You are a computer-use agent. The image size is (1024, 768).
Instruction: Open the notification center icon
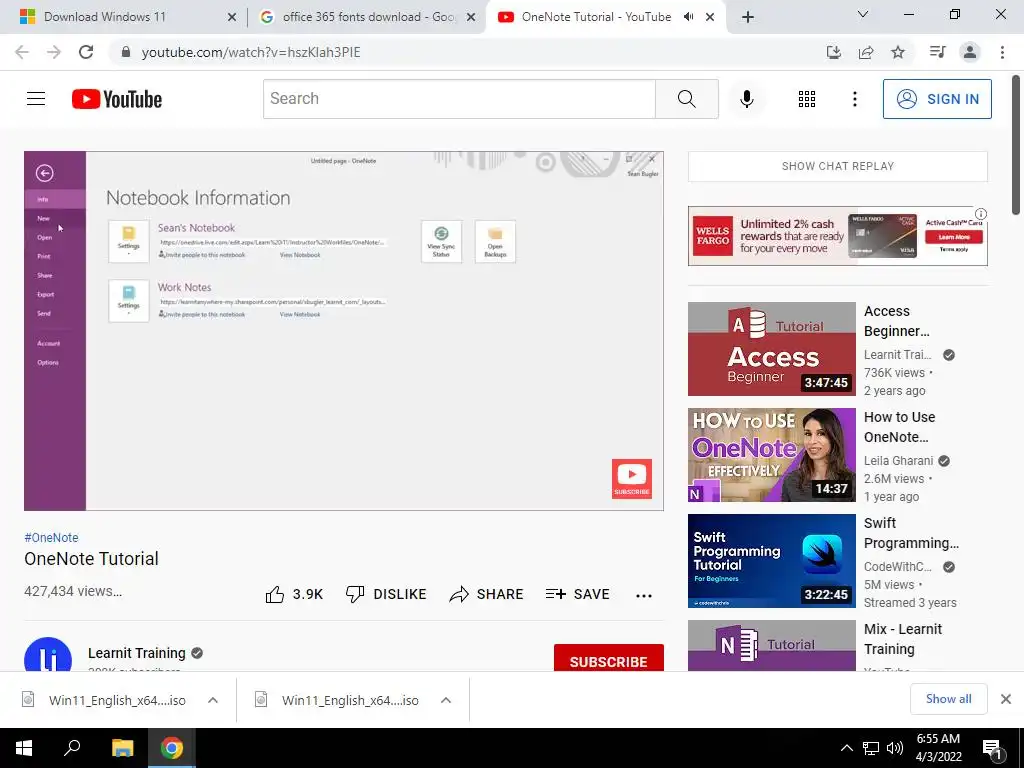992,748
